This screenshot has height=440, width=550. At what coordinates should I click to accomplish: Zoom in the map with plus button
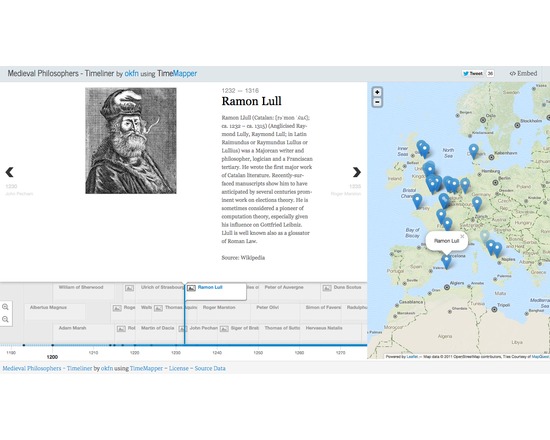point(377,92)
